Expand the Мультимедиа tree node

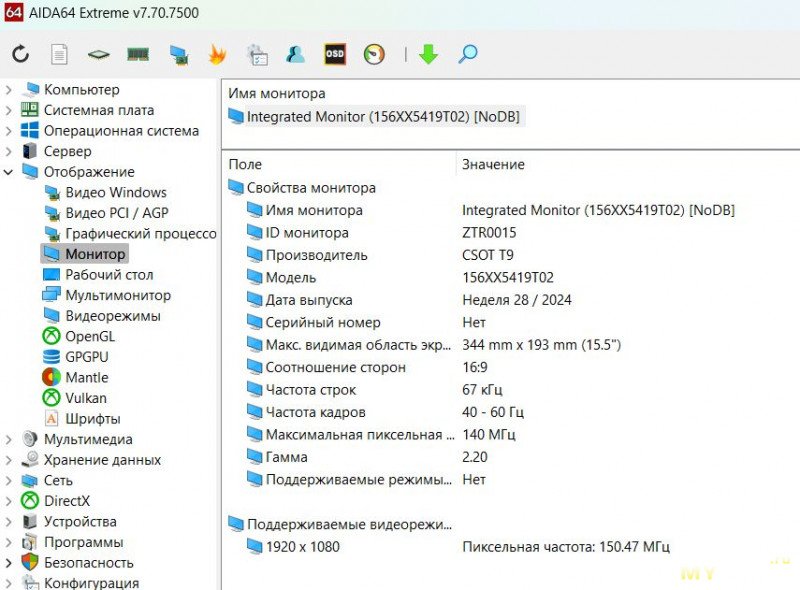(x=8, y=439)
